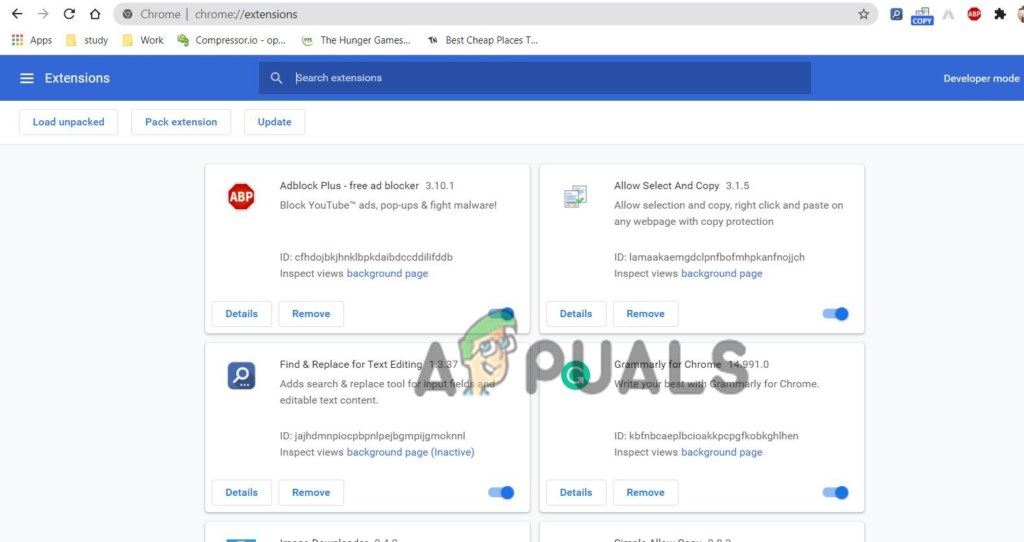This screenshot has height=542, width=1024.
Task: Click Adblock Plus version 3.10.1
Action: 440,185
